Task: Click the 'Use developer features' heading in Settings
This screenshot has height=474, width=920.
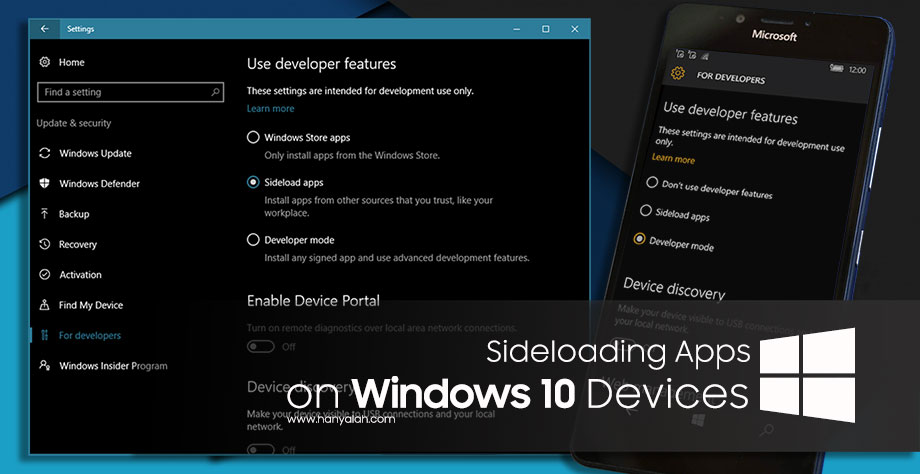Action: pos(322,64)
